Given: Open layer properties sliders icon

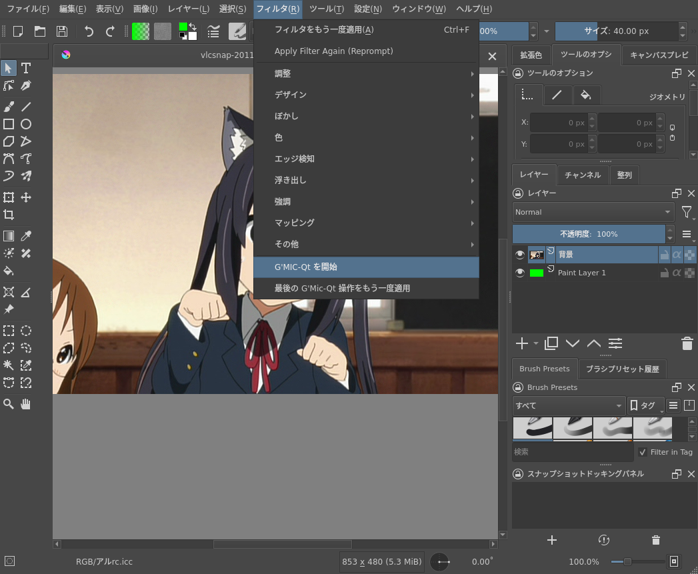Looking at the screenshot, I should (x=615, y=343).
